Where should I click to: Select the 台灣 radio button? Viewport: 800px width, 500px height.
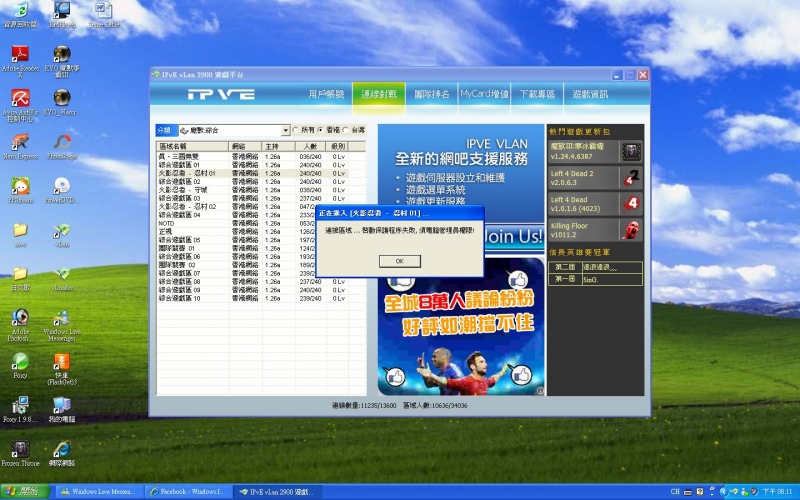tap(346, 130)
